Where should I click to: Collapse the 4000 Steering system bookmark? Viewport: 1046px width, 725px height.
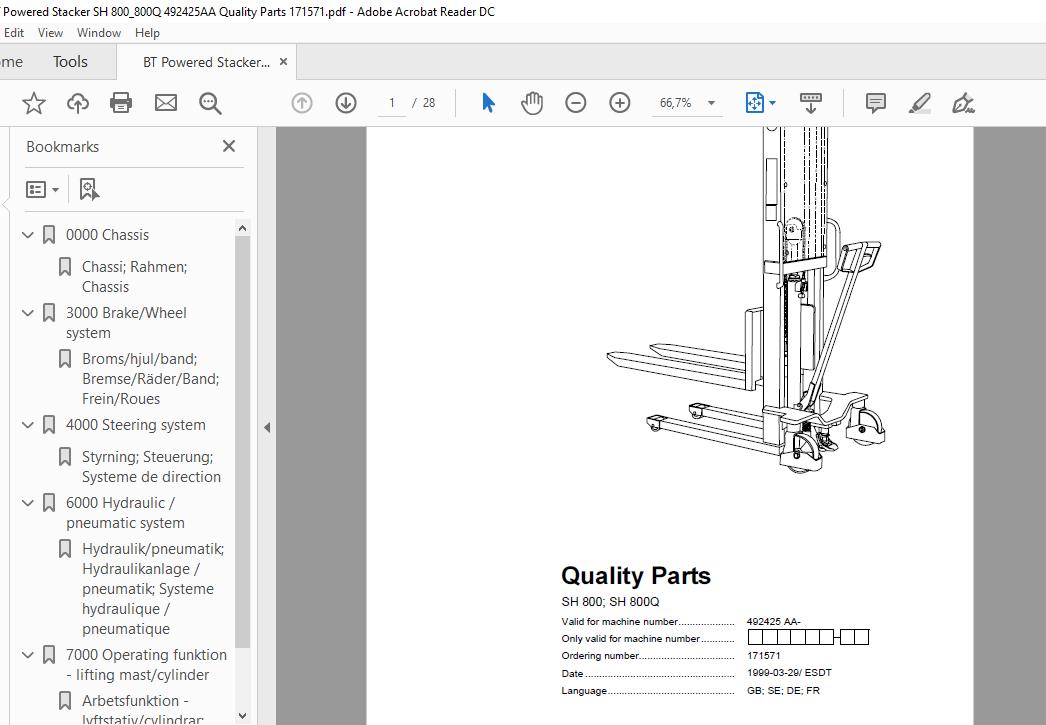click(28, 425)
